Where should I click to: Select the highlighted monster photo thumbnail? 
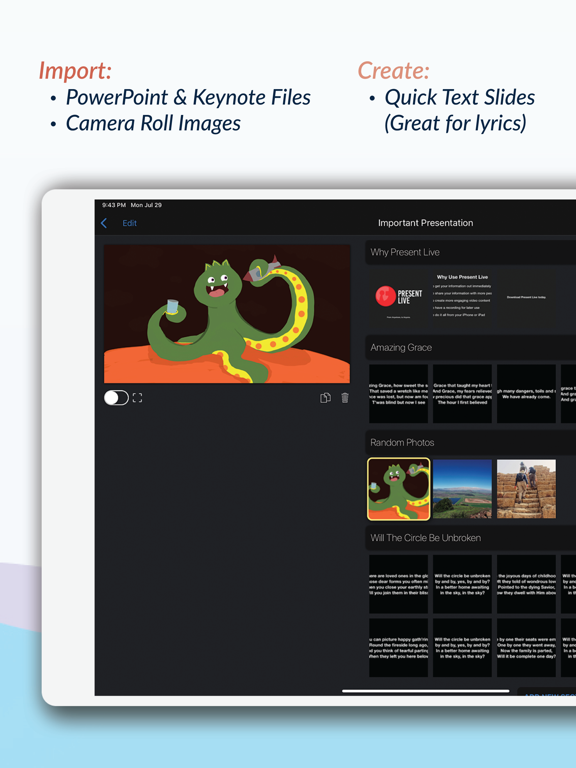pos(399,489)
